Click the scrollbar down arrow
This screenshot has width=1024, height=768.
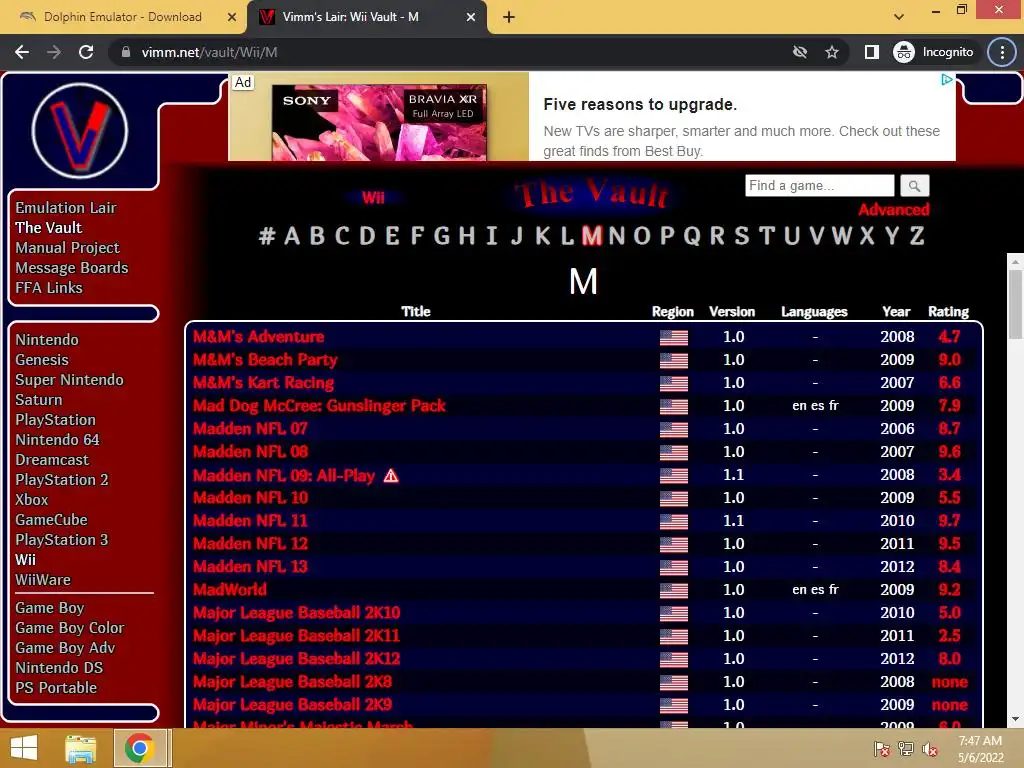click(1015, 719)
